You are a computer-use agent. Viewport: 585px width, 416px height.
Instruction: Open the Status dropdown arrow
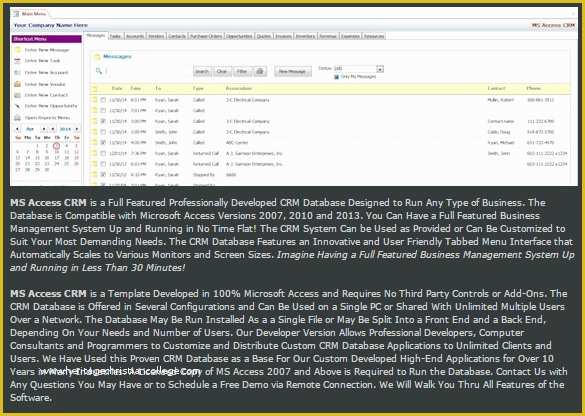tap(380, 69)
